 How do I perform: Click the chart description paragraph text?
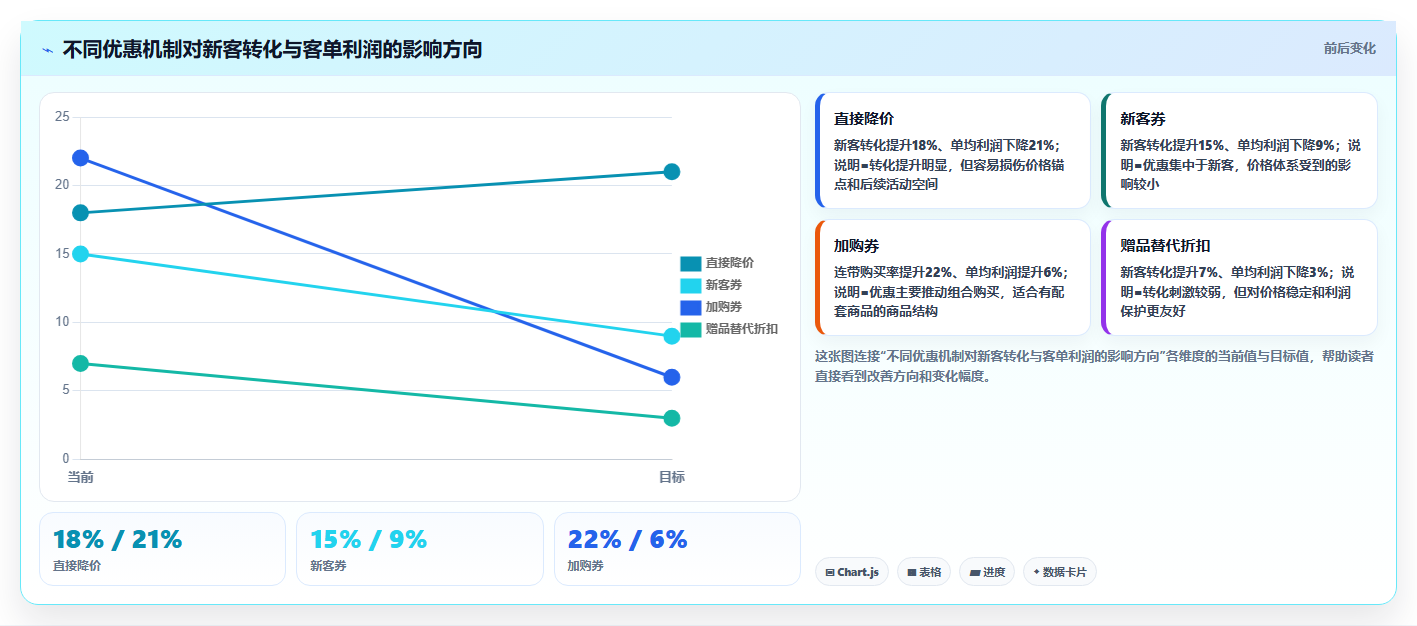(x=1094, y=366)
